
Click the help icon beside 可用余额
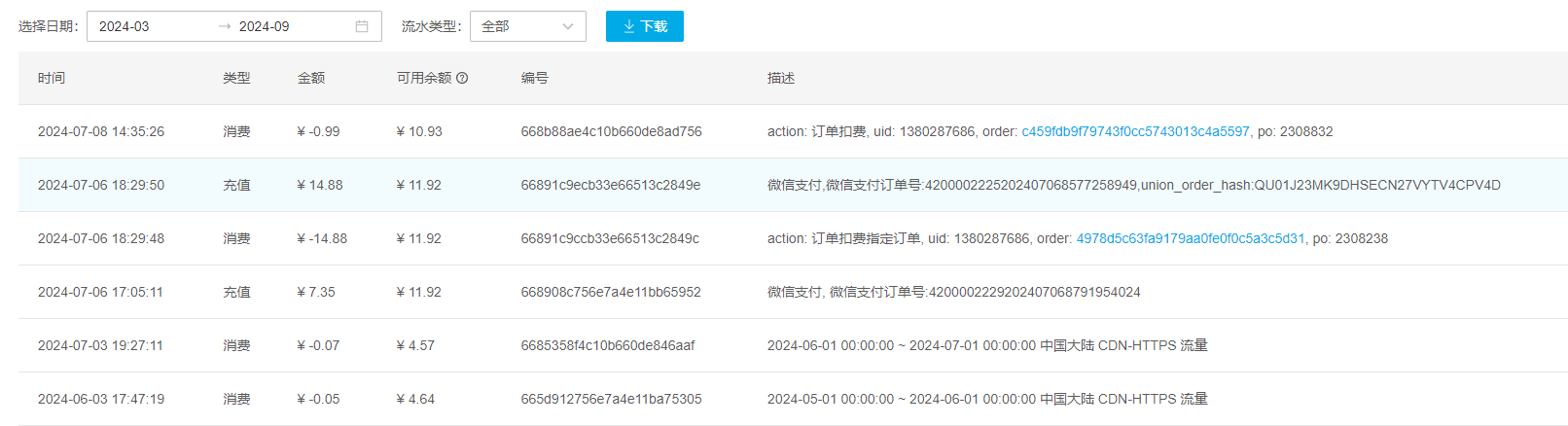click(x=462, y=78)
